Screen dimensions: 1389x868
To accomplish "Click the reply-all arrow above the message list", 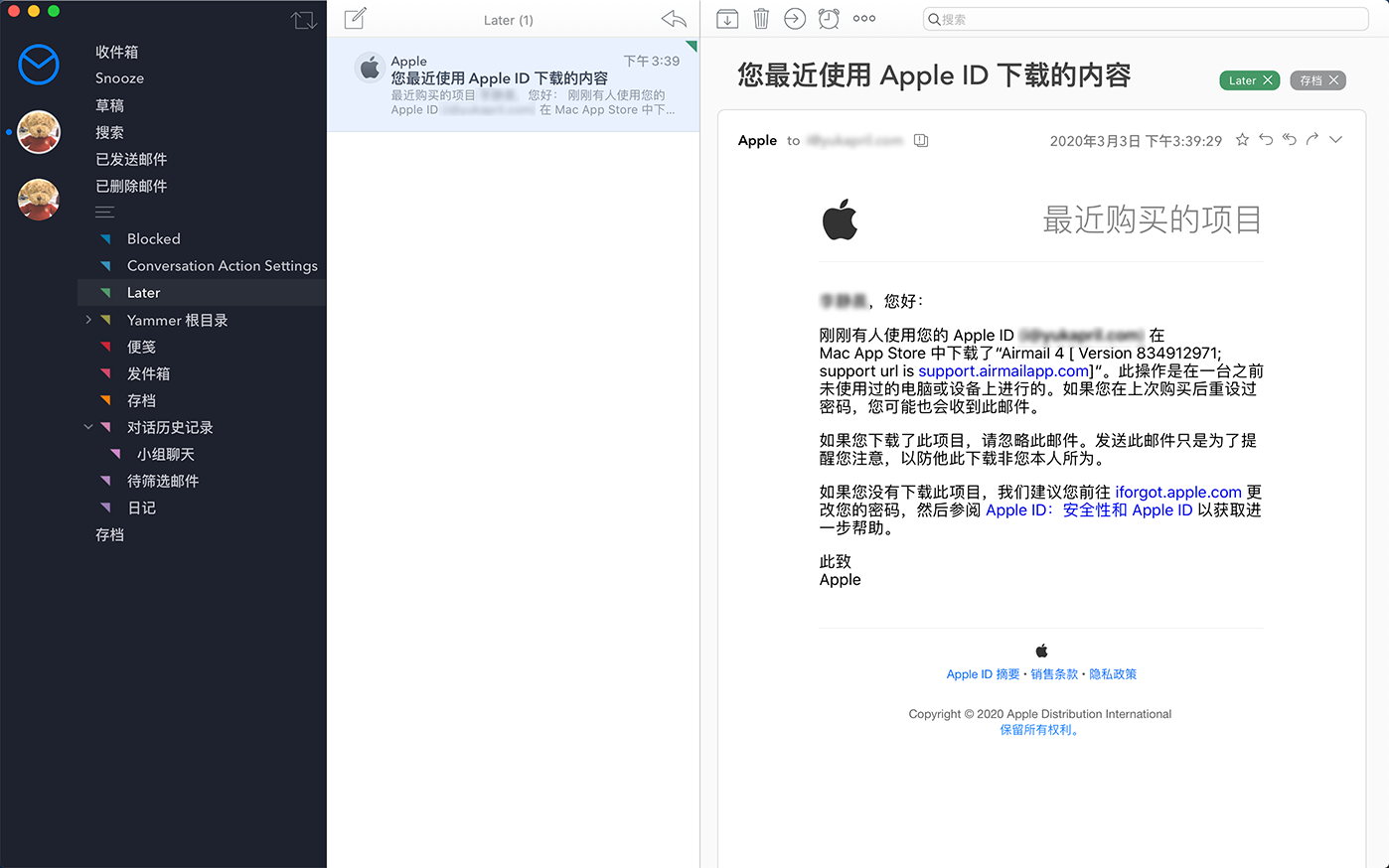I will pos(674,19).
